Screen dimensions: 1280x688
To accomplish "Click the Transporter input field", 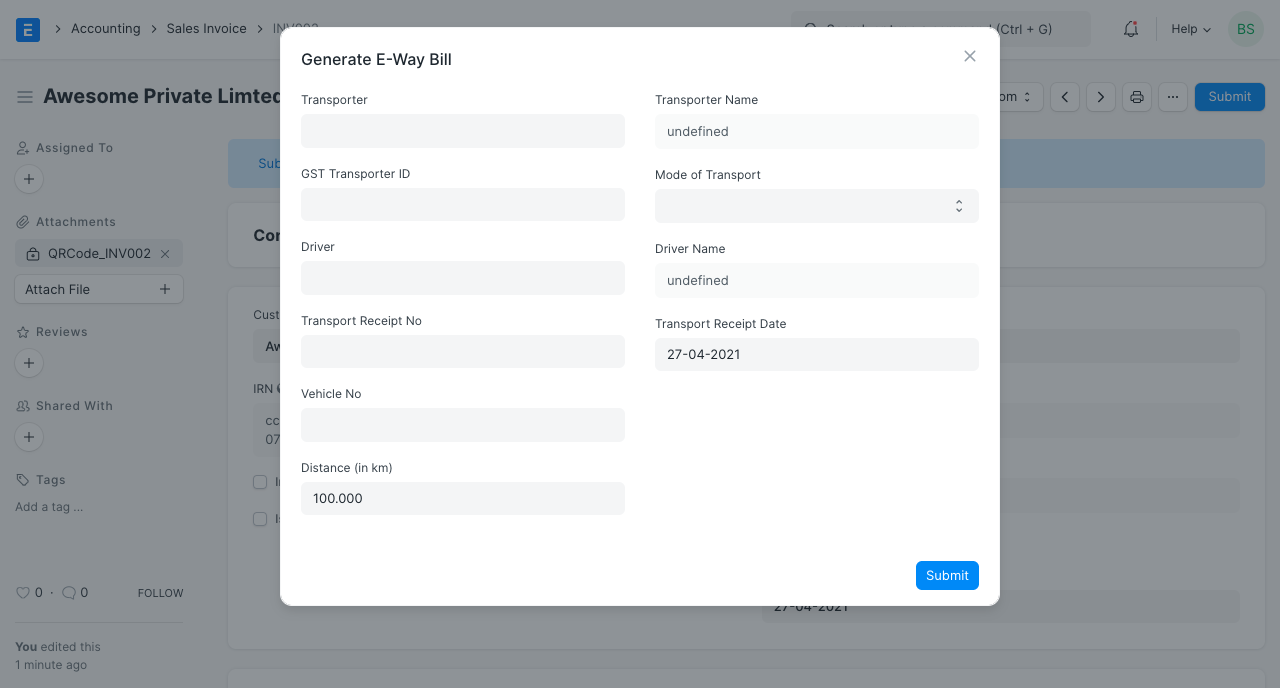I will pyautogui.click(x=462, y=131).
